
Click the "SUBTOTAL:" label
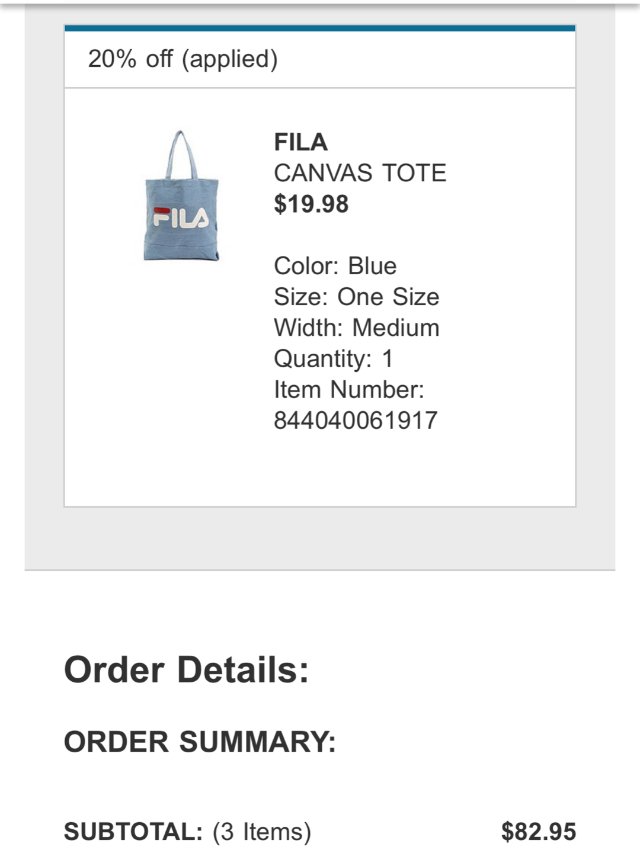click(x=134, y=831)
